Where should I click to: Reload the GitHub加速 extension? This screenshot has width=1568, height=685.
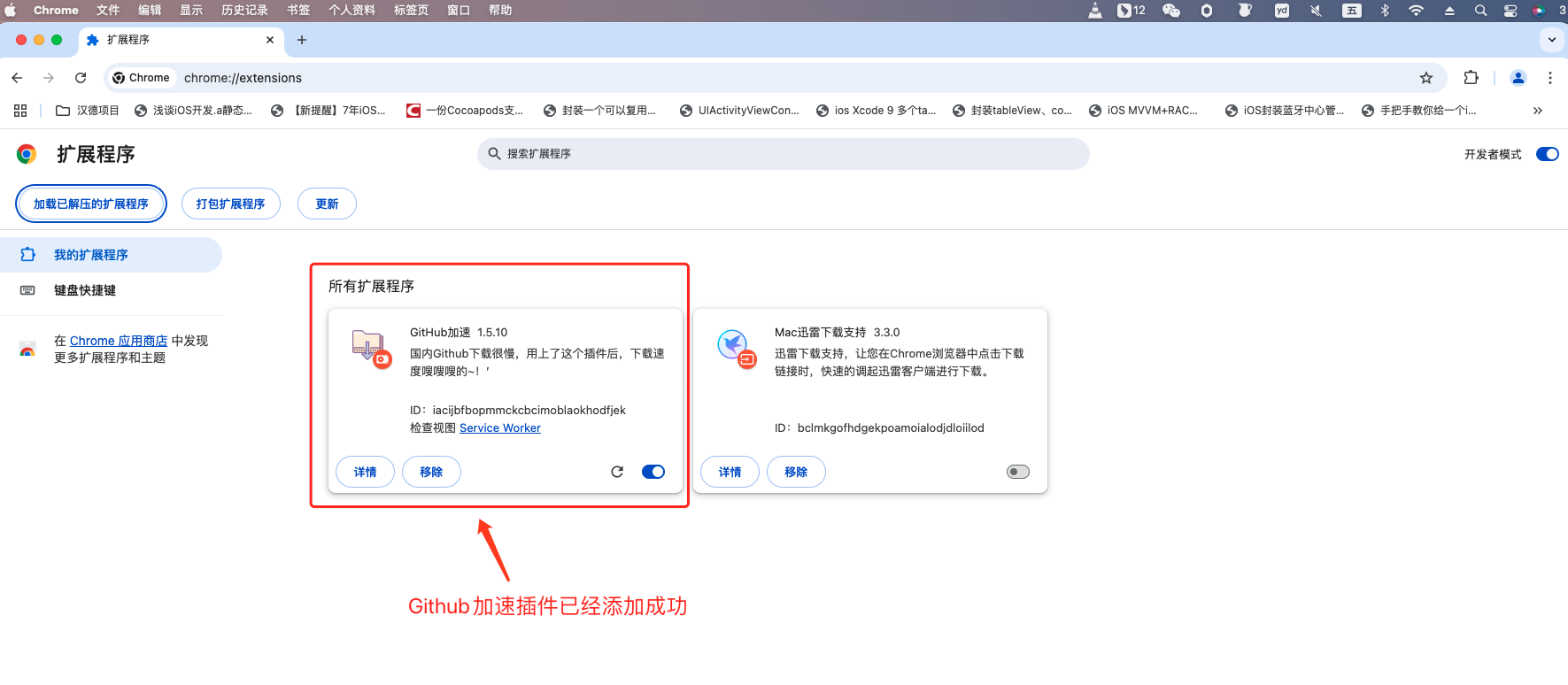[617, 472]
